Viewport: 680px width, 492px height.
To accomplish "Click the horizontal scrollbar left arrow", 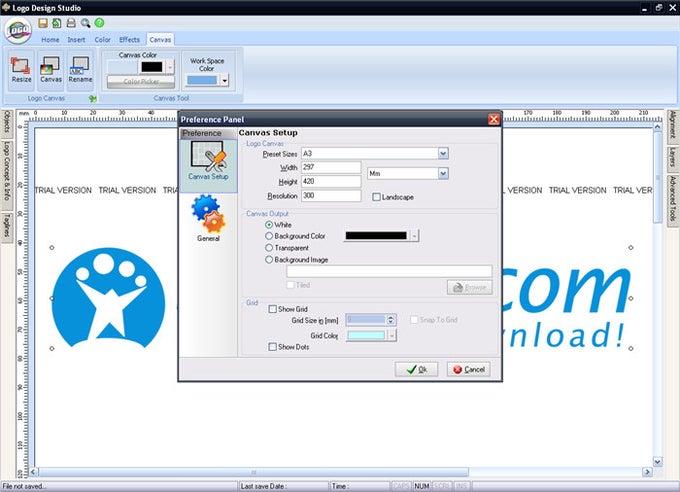I will point(33,472).
